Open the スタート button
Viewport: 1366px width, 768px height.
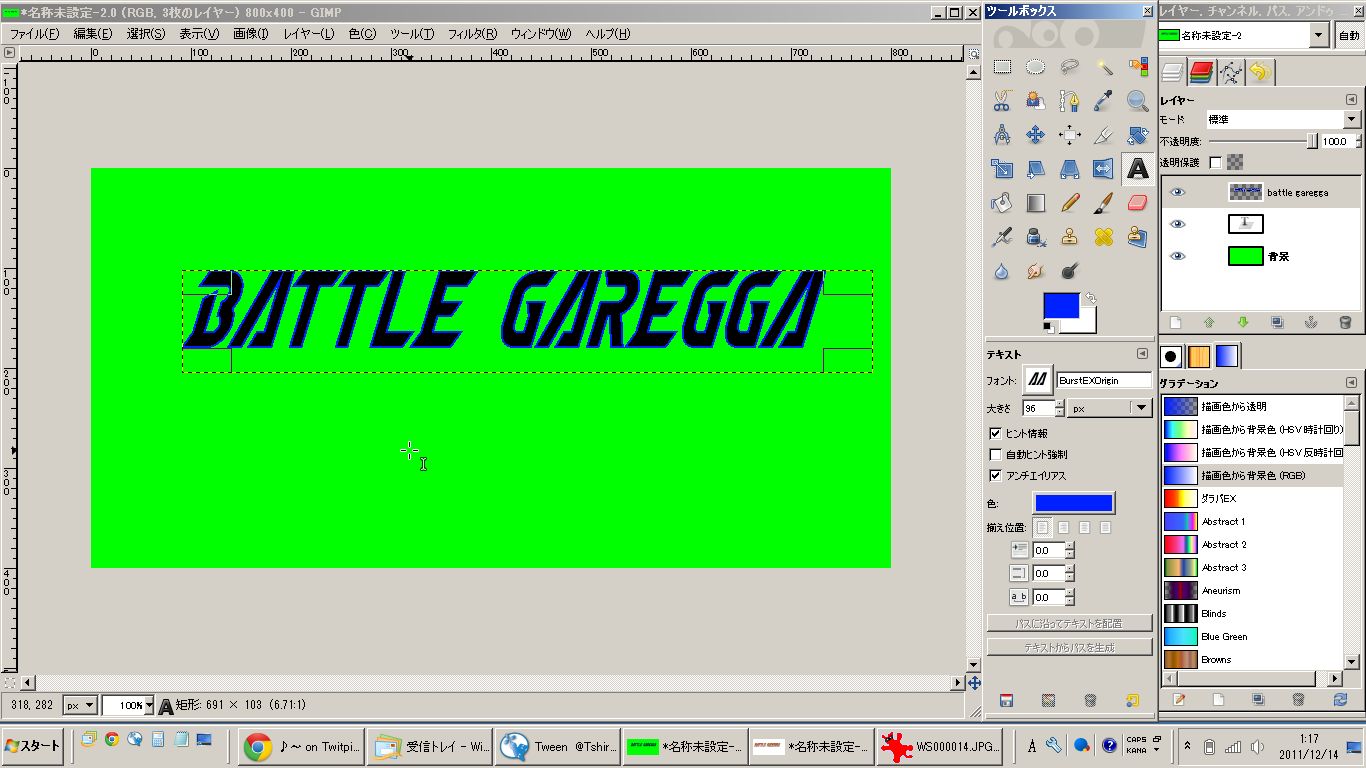pos(33,745)
